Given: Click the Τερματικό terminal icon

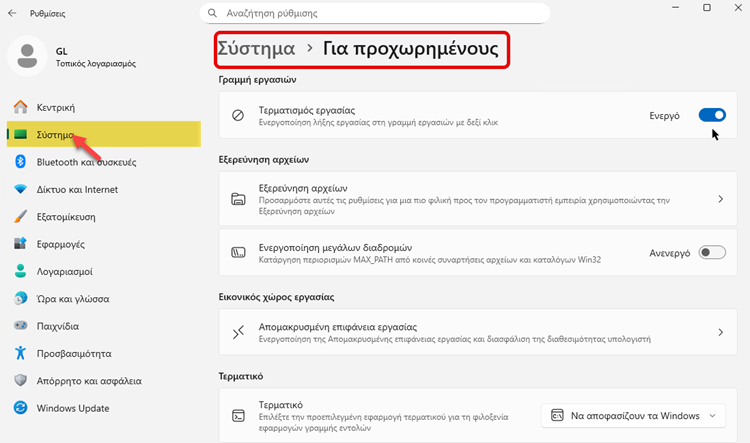Looking at the screenshot, I should (238, 416).
